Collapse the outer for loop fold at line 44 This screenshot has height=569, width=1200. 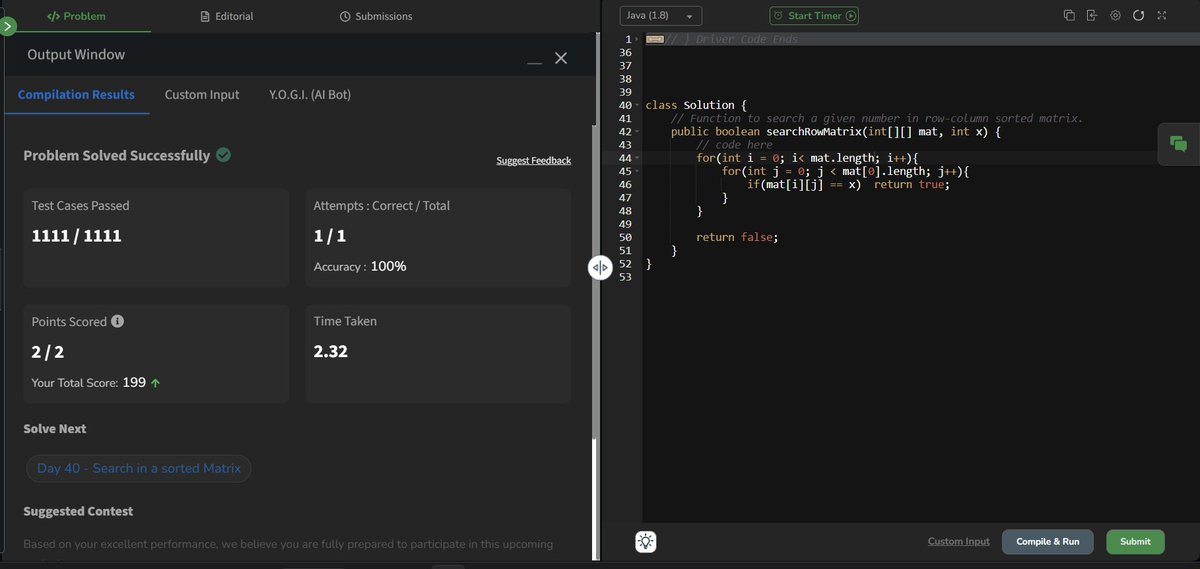coord(636,158)
